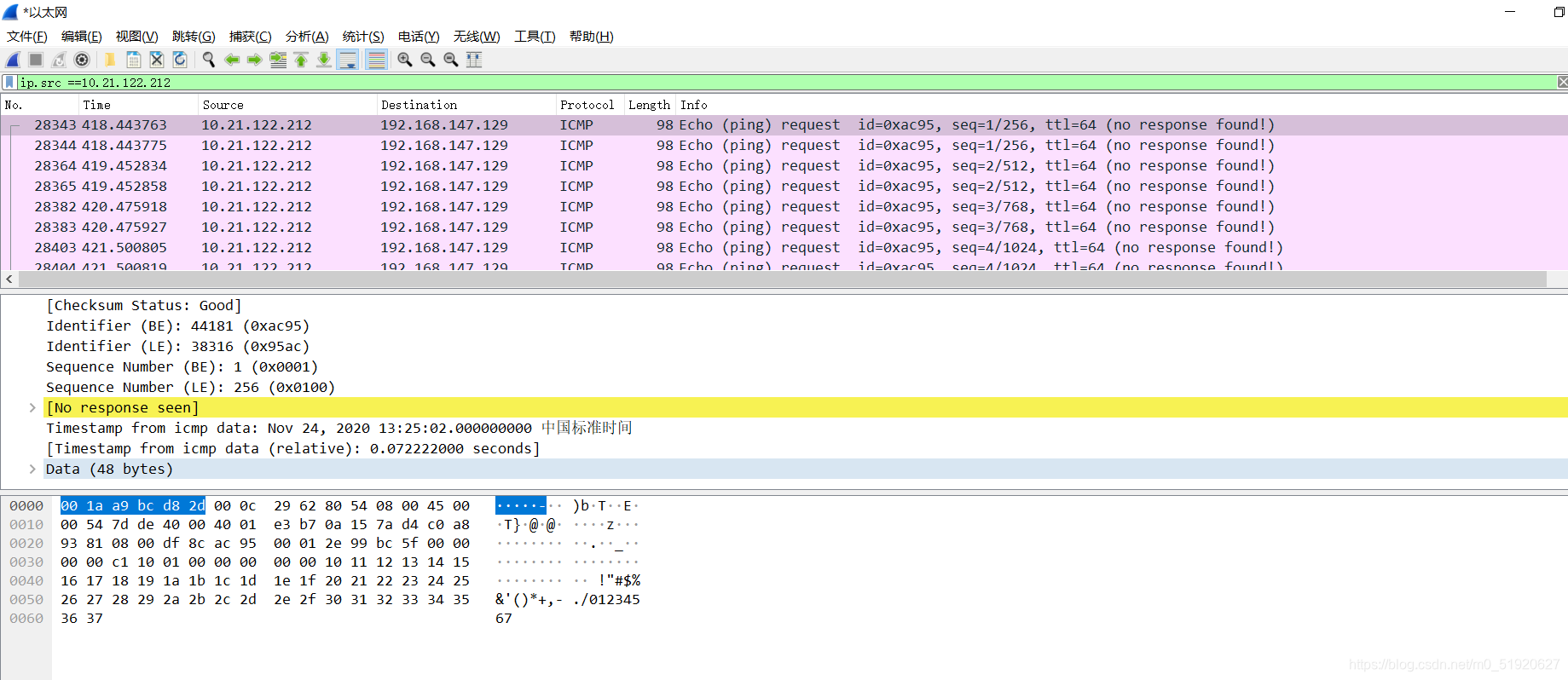Expand the Data (48 bytes) item
The height and width of the screenshot is (680, 1568).
tap(32, 469)
